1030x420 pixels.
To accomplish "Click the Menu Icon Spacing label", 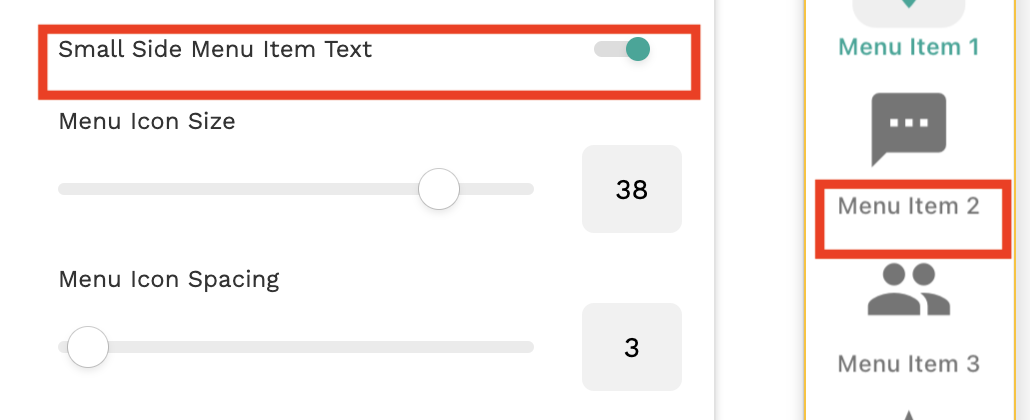I will pos(168,279).
